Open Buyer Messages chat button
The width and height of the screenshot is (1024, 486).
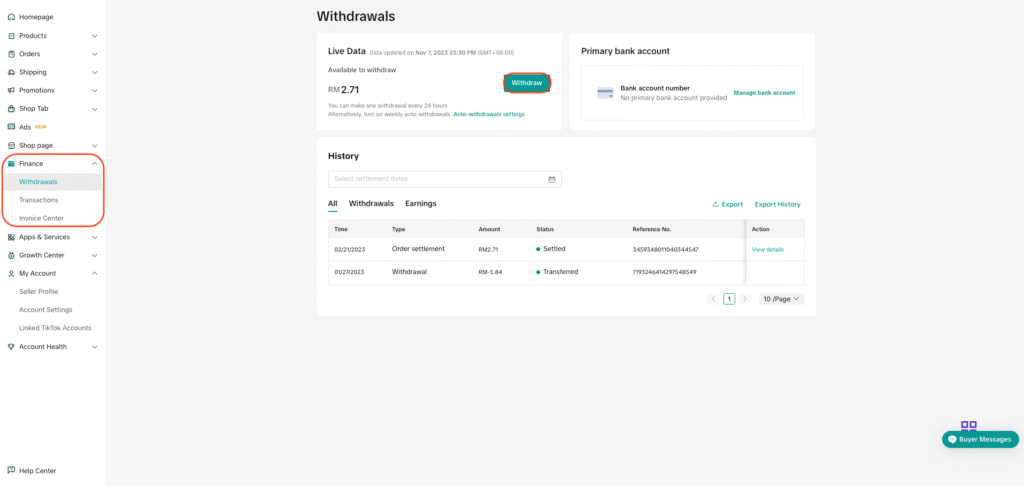point(980,439)
